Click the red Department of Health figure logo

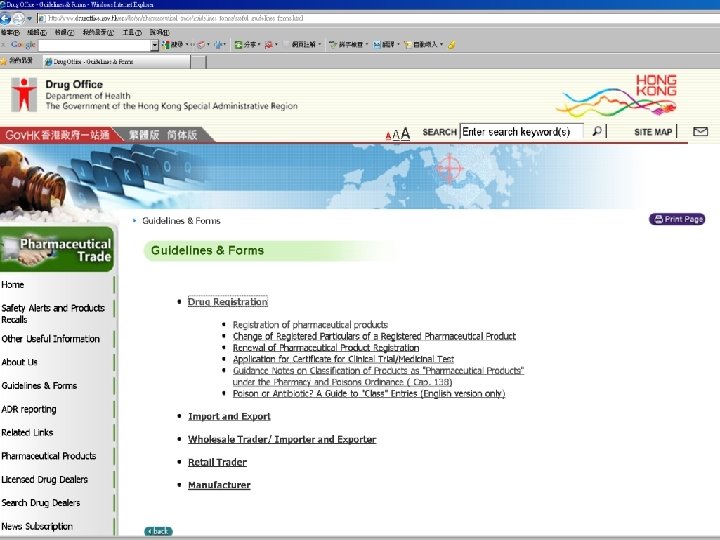coord(24,95)
